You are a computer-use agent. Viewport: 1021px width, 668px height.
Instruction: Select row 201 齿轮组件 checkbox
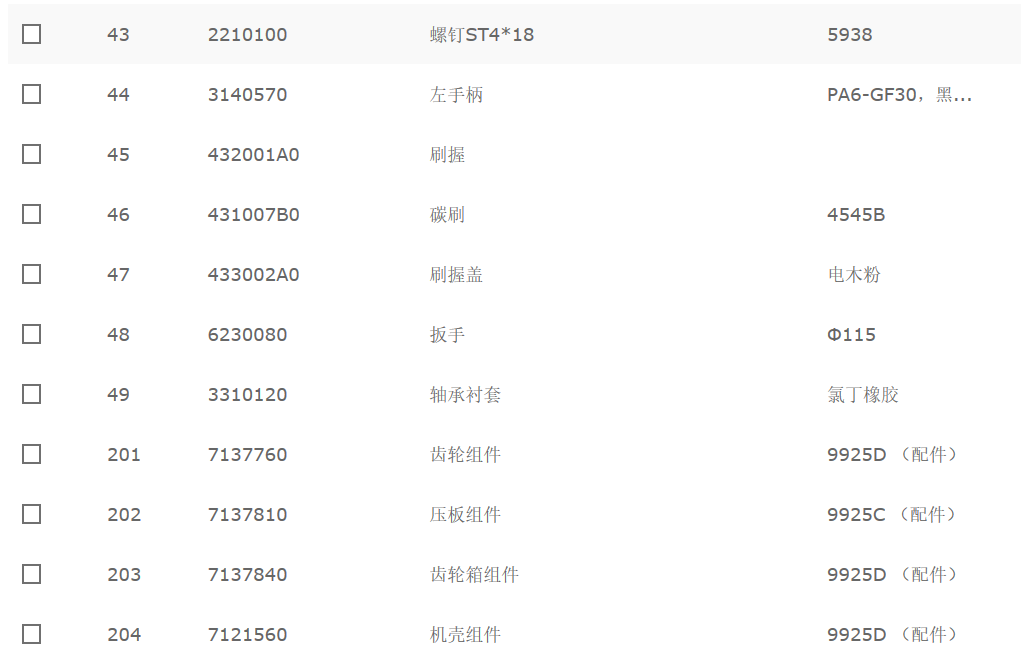coord(31,454)
